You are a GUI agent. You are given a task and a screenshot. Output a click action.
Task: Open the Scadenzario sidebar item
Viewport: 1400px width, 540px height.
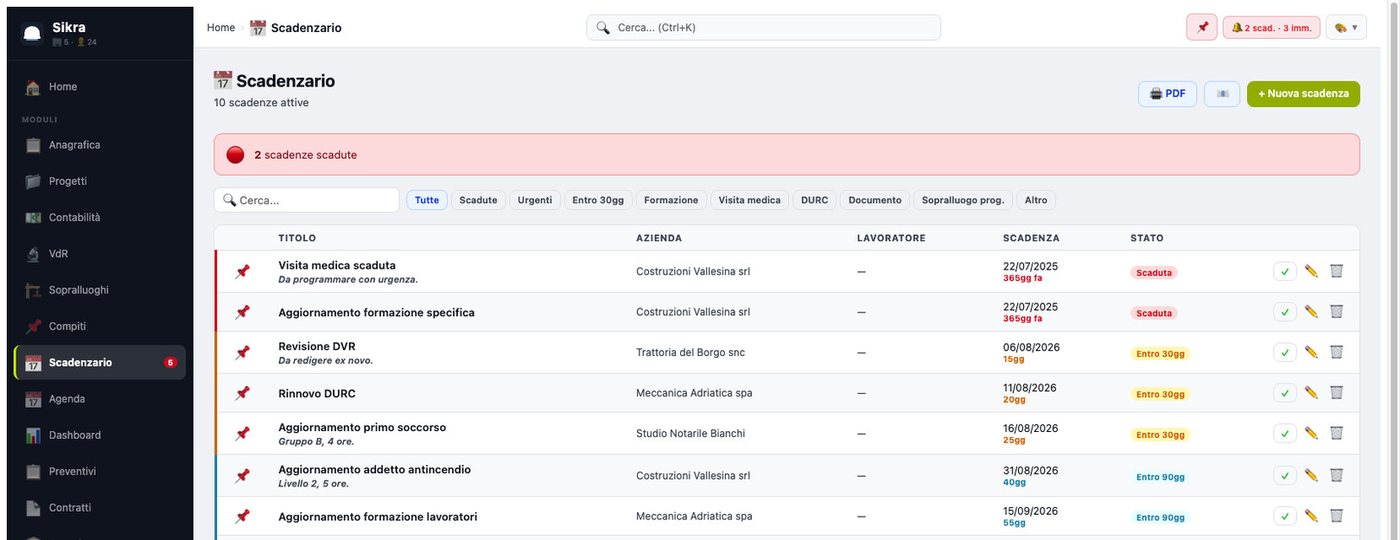tap(100, 363)
